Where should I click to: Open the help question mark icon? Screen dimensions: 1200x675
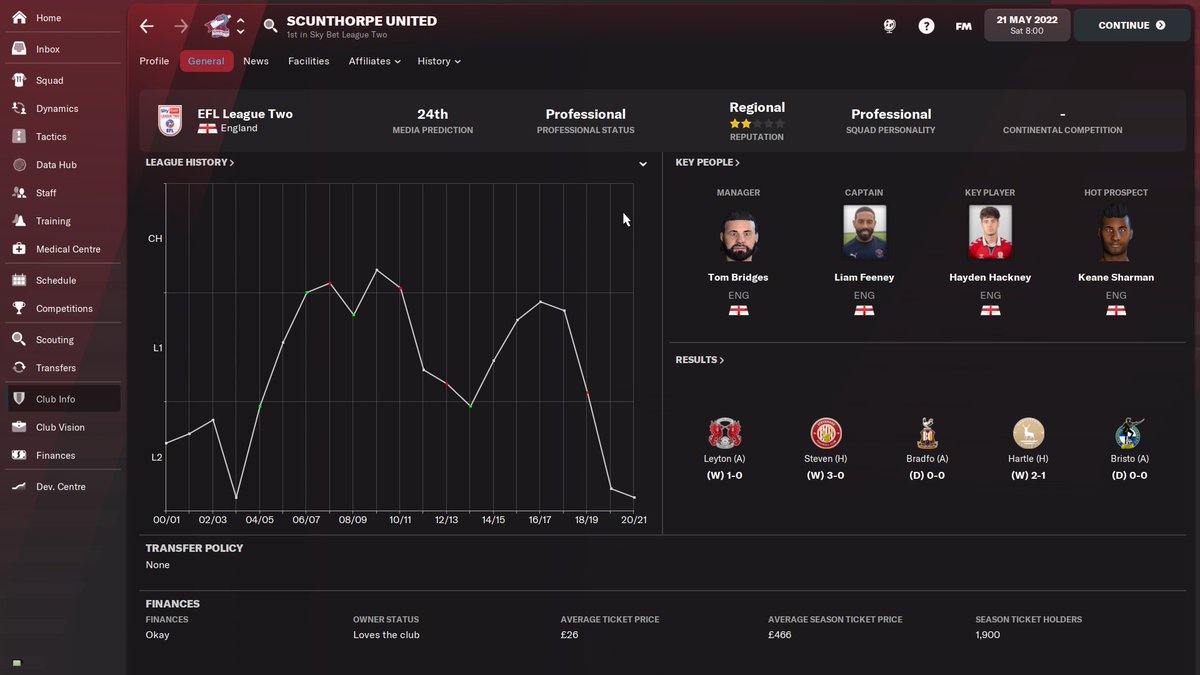(926, 26)
